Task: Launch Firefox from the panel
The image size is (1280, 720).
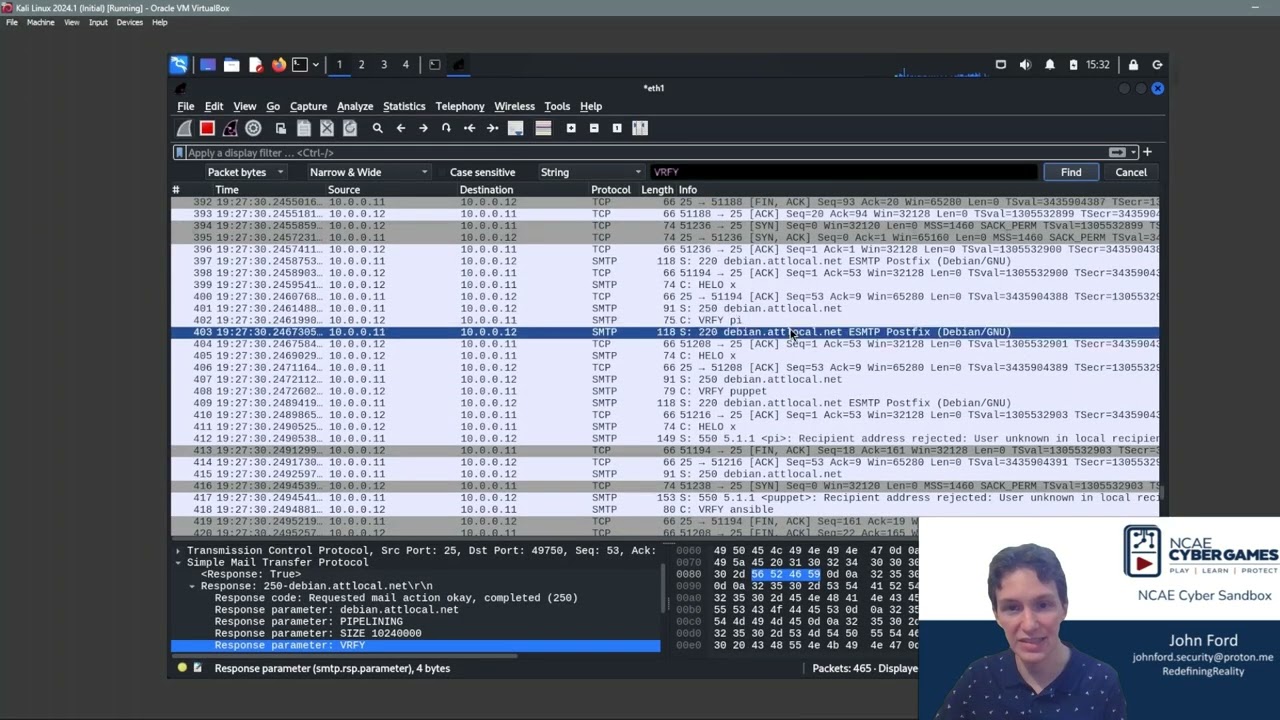Action: [x=279, y=65]
